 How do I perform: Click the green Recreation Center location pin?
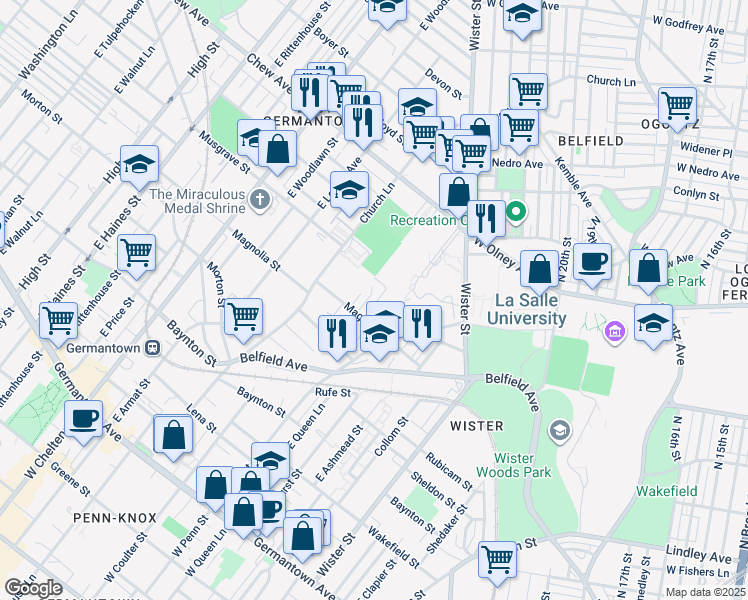pyautogui.click(x=516, y=212)
